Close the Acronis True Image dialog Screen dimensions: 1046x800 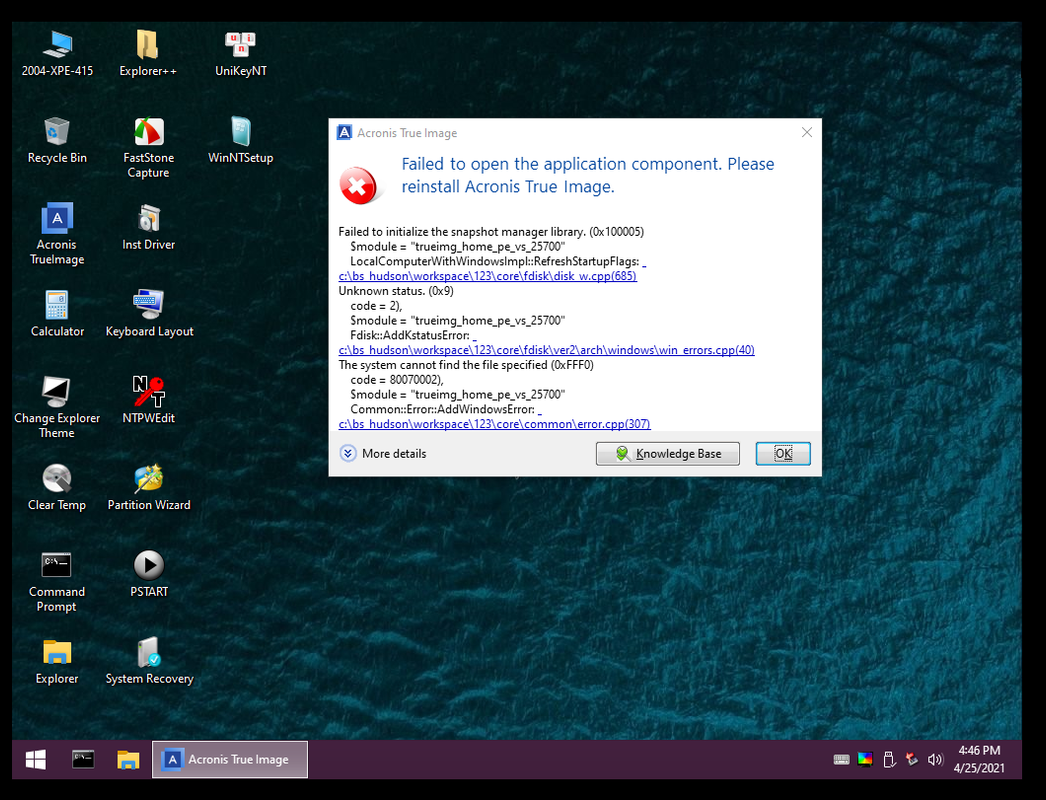(x=807, y=132)
